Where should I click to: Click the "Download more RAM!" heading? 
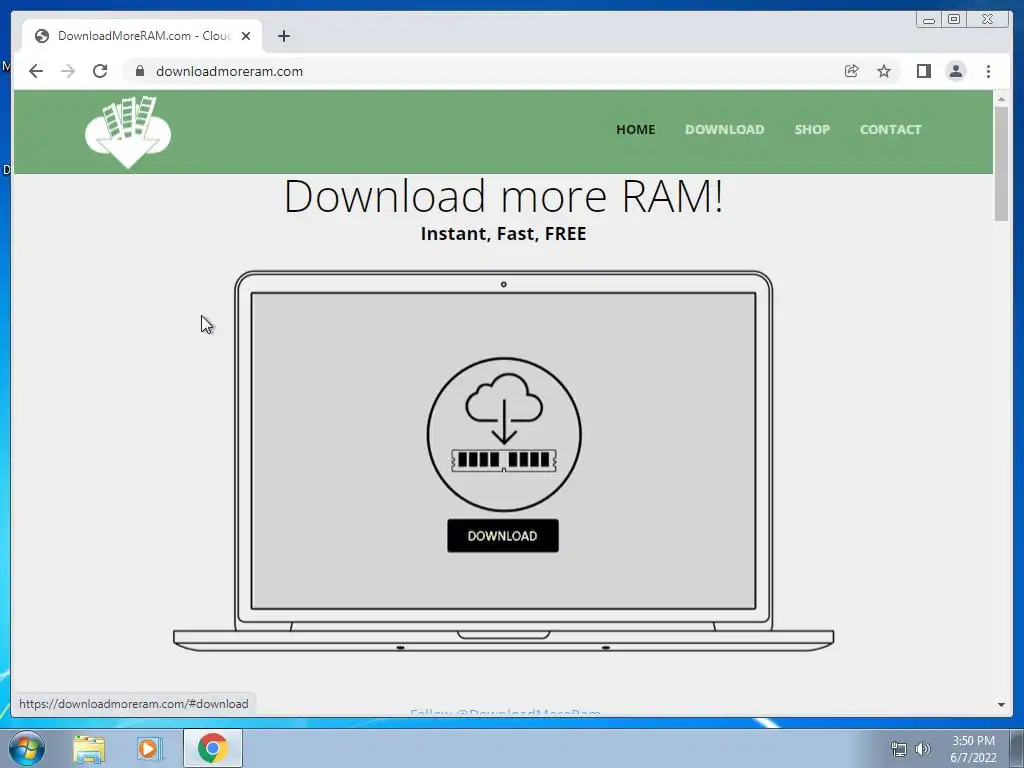(x=504, y=196)
